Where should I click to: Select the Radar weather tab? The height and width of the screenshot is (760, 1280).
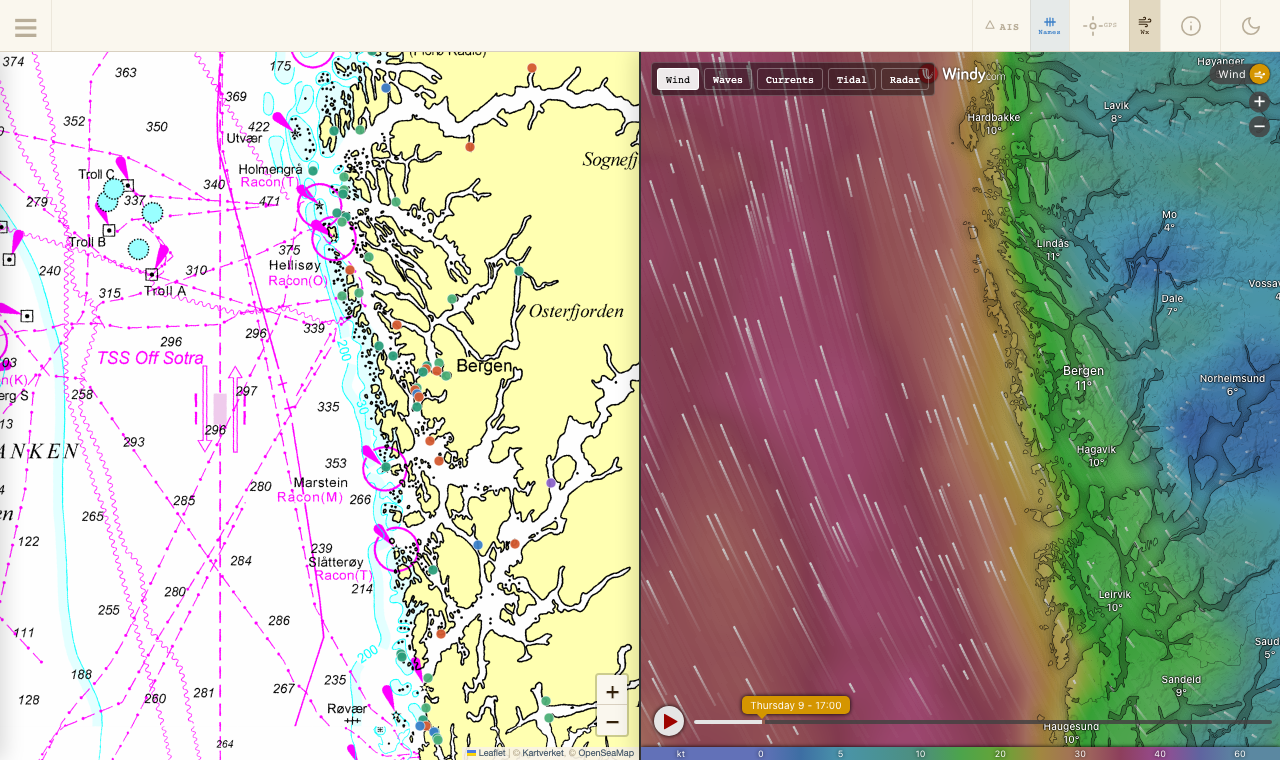tap(905, 80)
